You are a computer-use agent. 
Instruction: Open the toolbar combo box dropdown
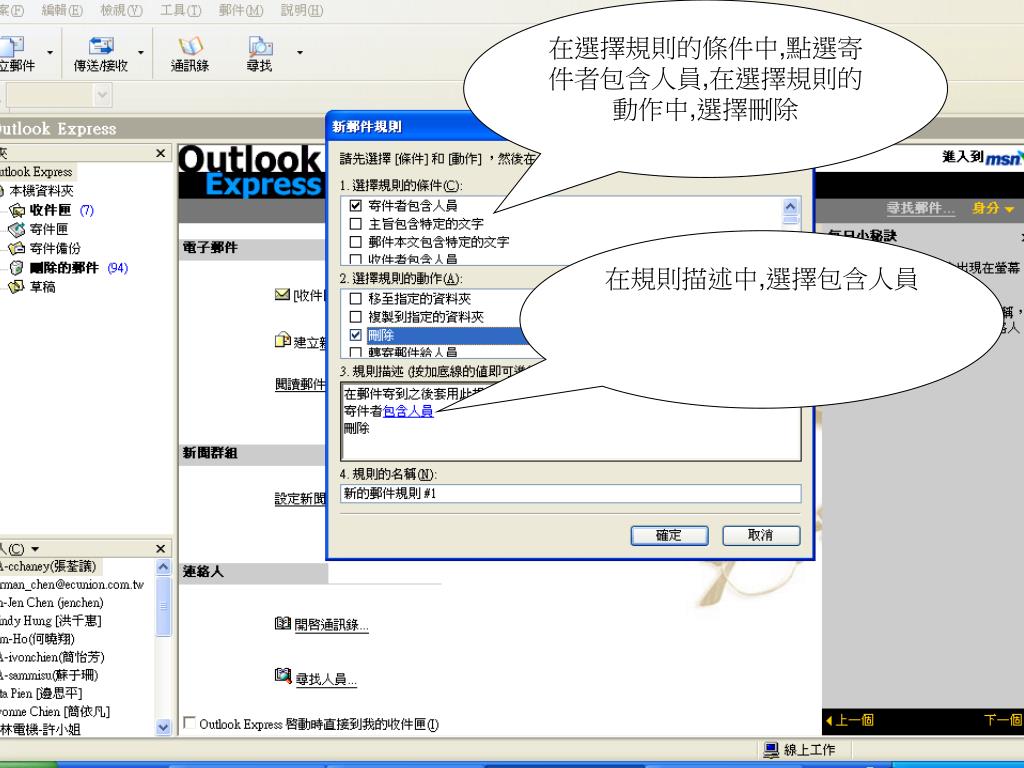[102, 96]
